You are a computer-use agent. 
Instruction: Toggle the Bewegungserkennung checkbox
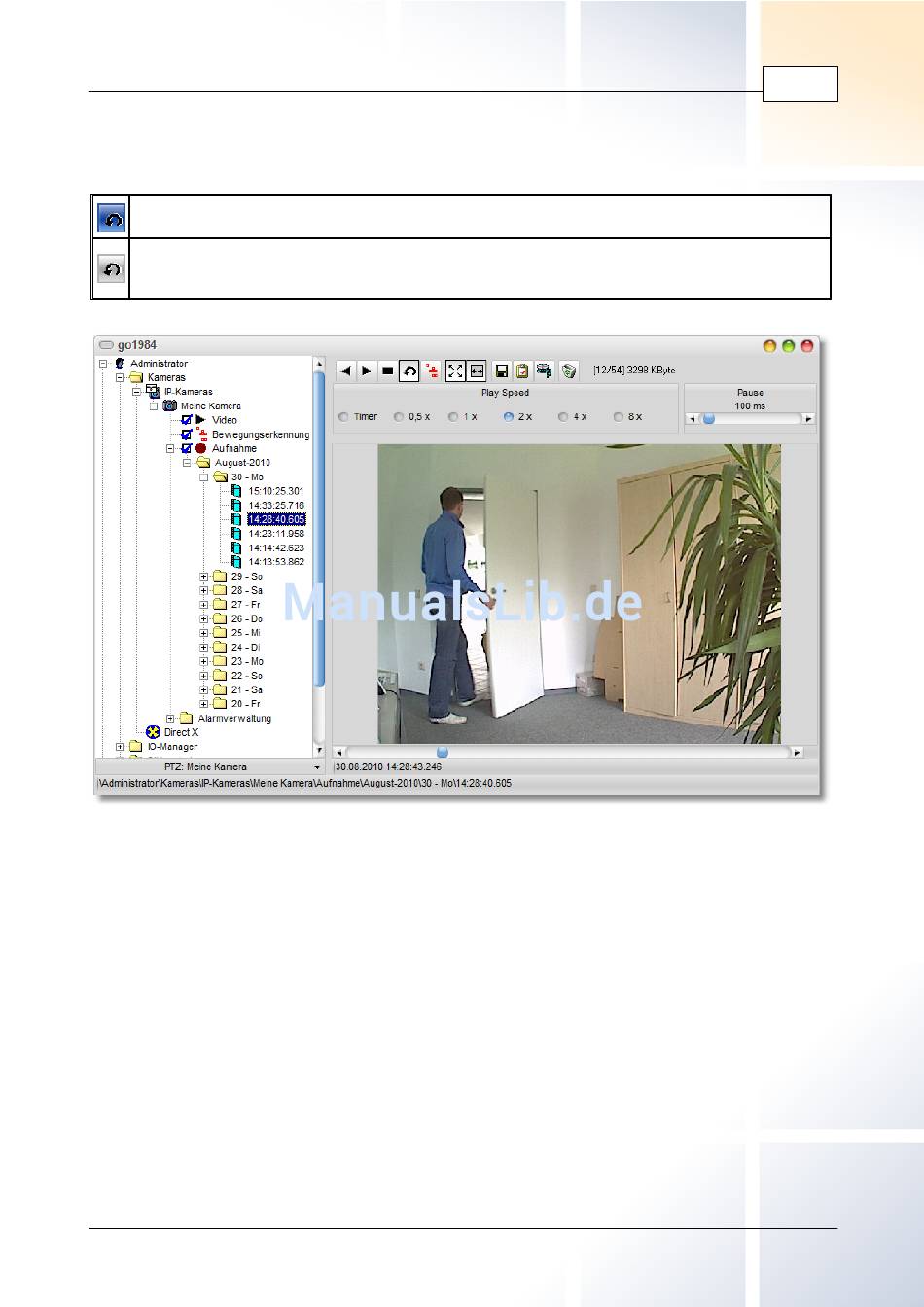point(187,434)
